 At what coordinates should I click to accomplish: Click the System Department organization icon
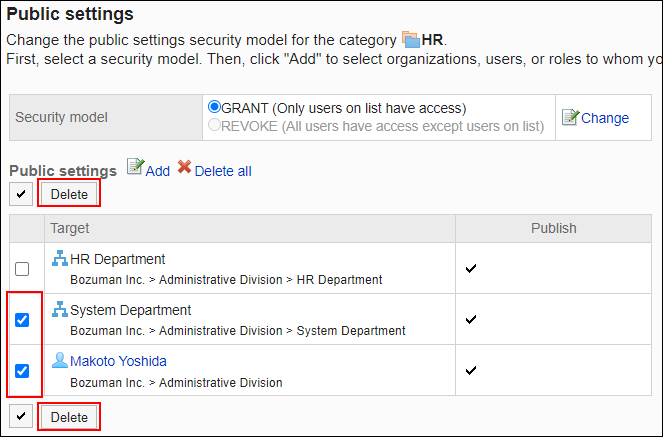(x=60, y=309)
